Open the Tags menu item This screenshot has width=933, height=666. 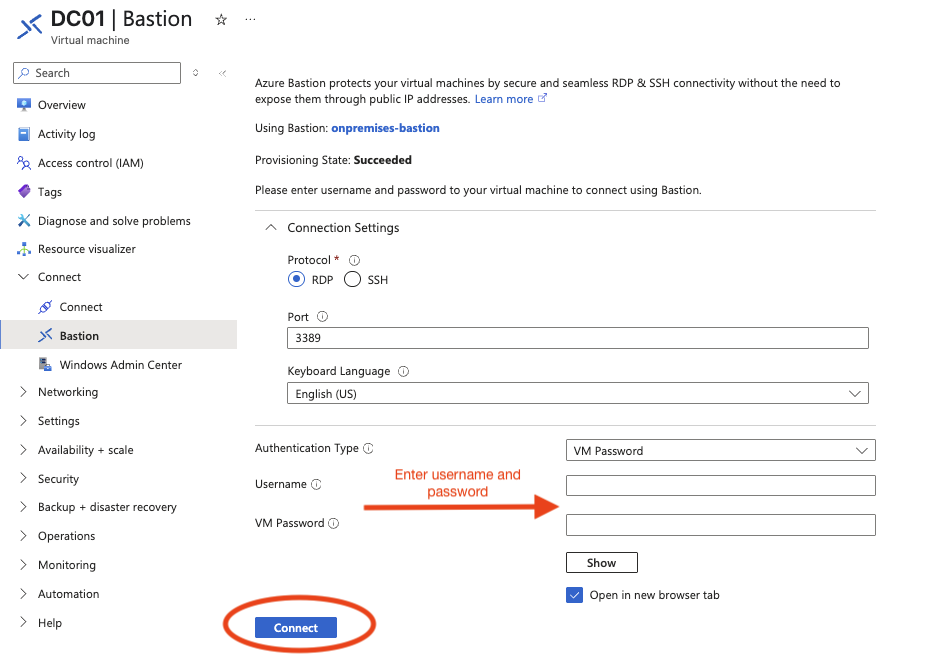(50, 192)
